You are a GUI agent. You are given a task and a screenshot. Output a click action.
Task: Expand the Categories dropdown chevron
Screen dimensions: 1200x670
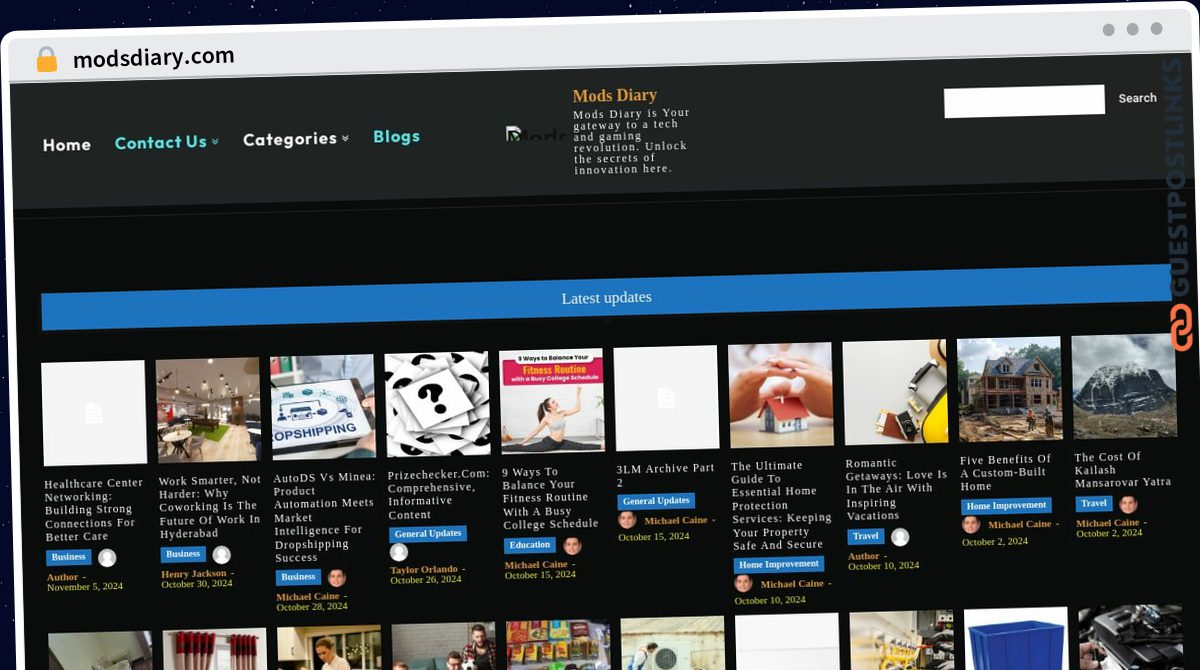click(345, 138)
